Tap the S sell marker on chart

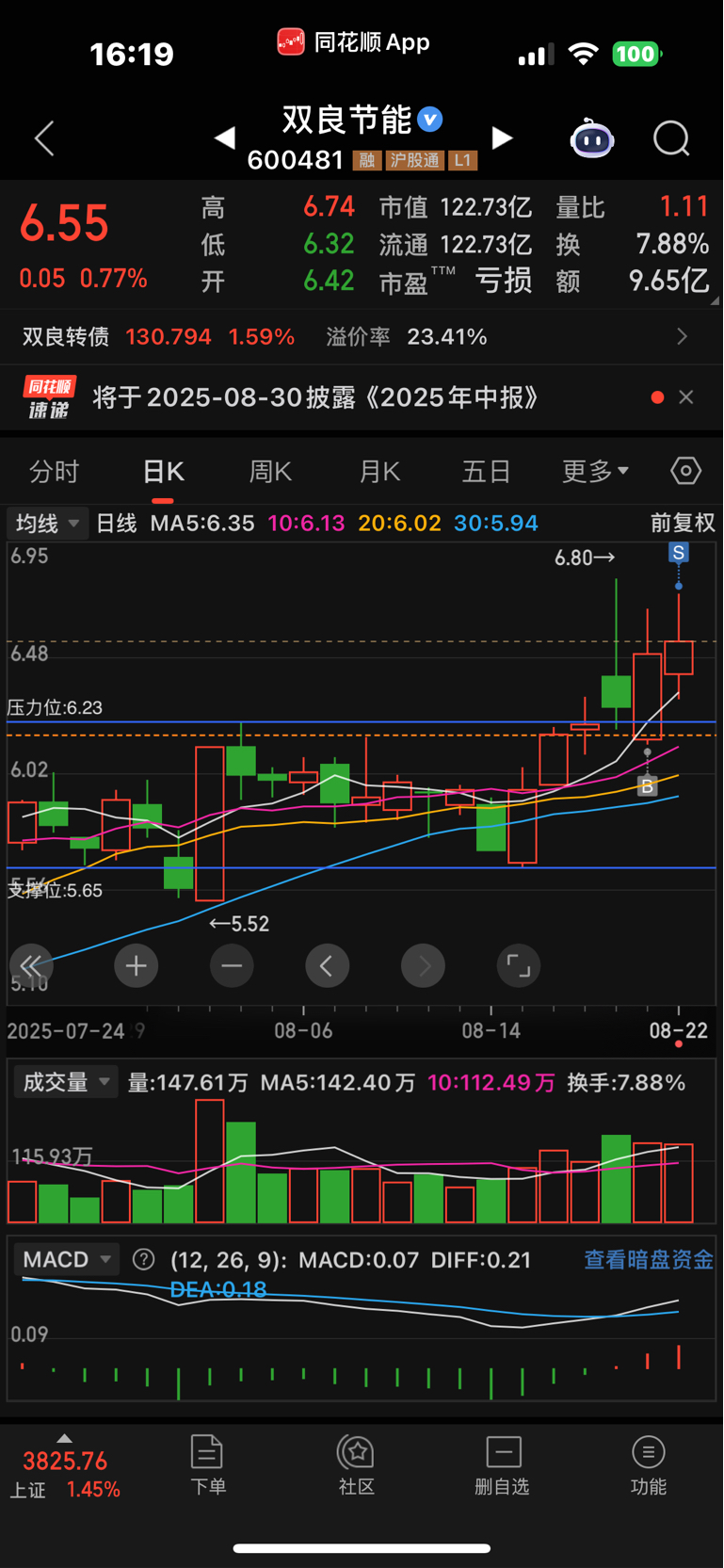pyautogui.click(x=678, y=552)
